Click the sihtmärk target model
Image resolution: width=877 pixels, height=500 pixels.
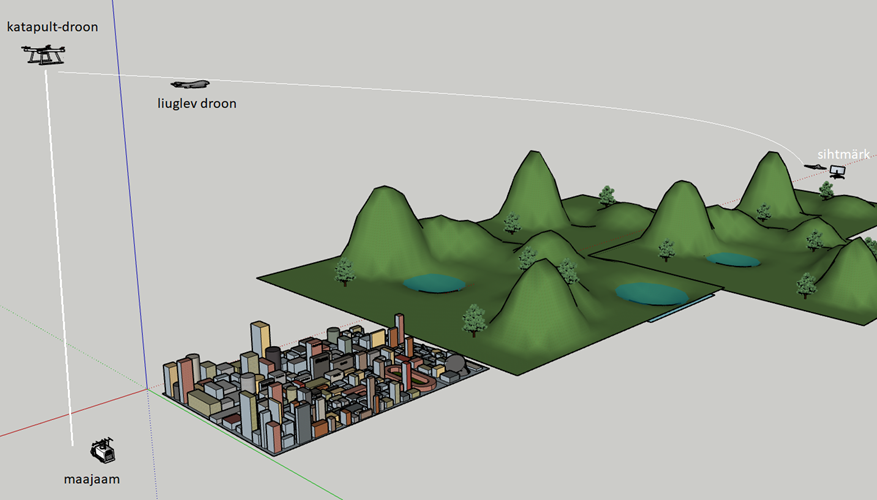click(x=837, y=171)
